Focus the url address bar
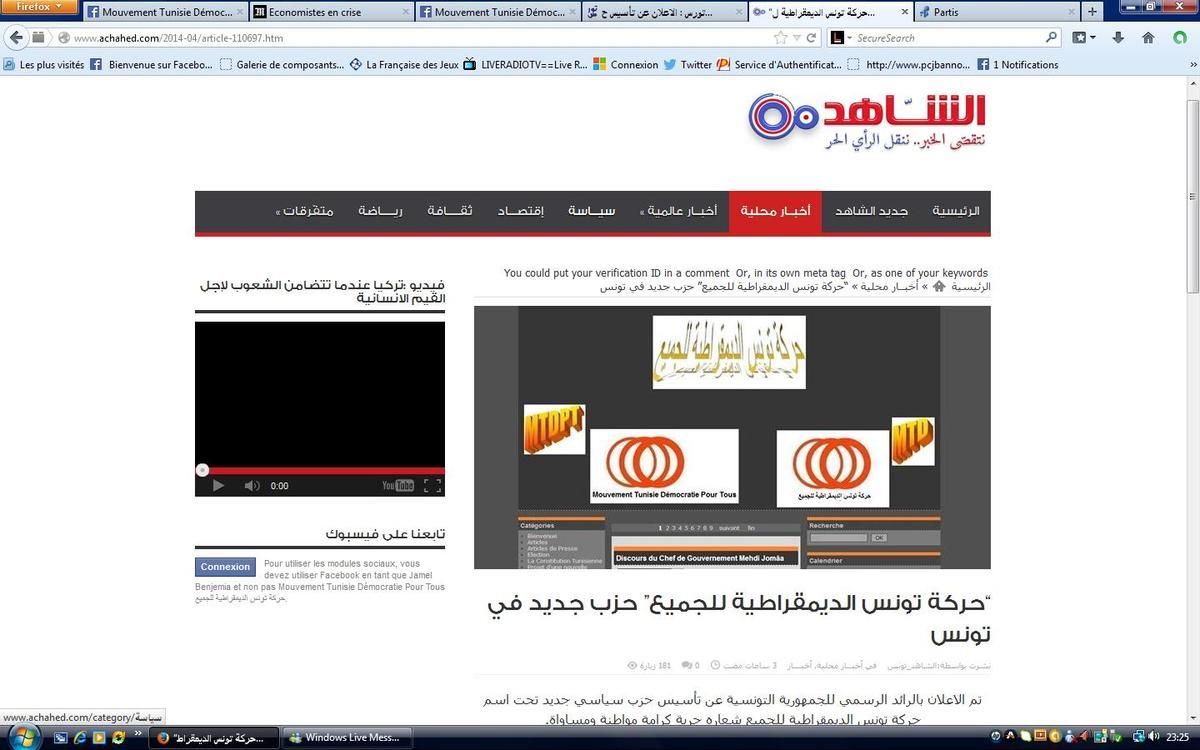 click(x=420, y=38)
